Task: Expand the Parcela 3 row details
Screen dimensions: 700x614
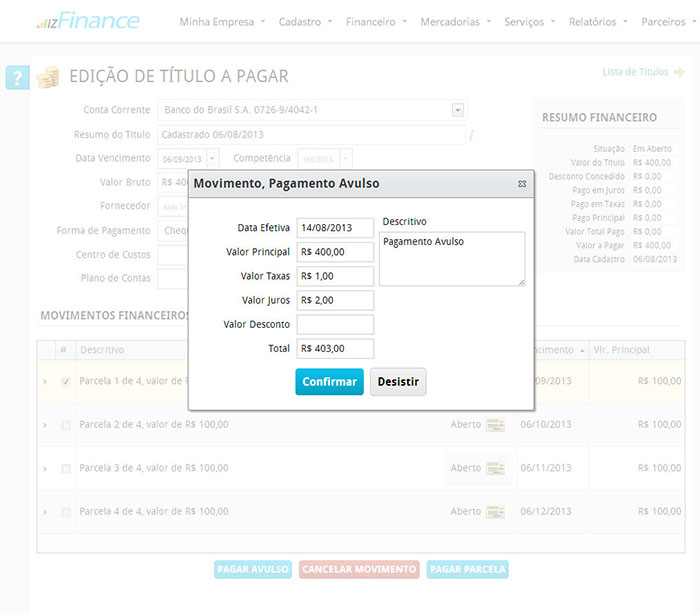Action: point(45,469)
